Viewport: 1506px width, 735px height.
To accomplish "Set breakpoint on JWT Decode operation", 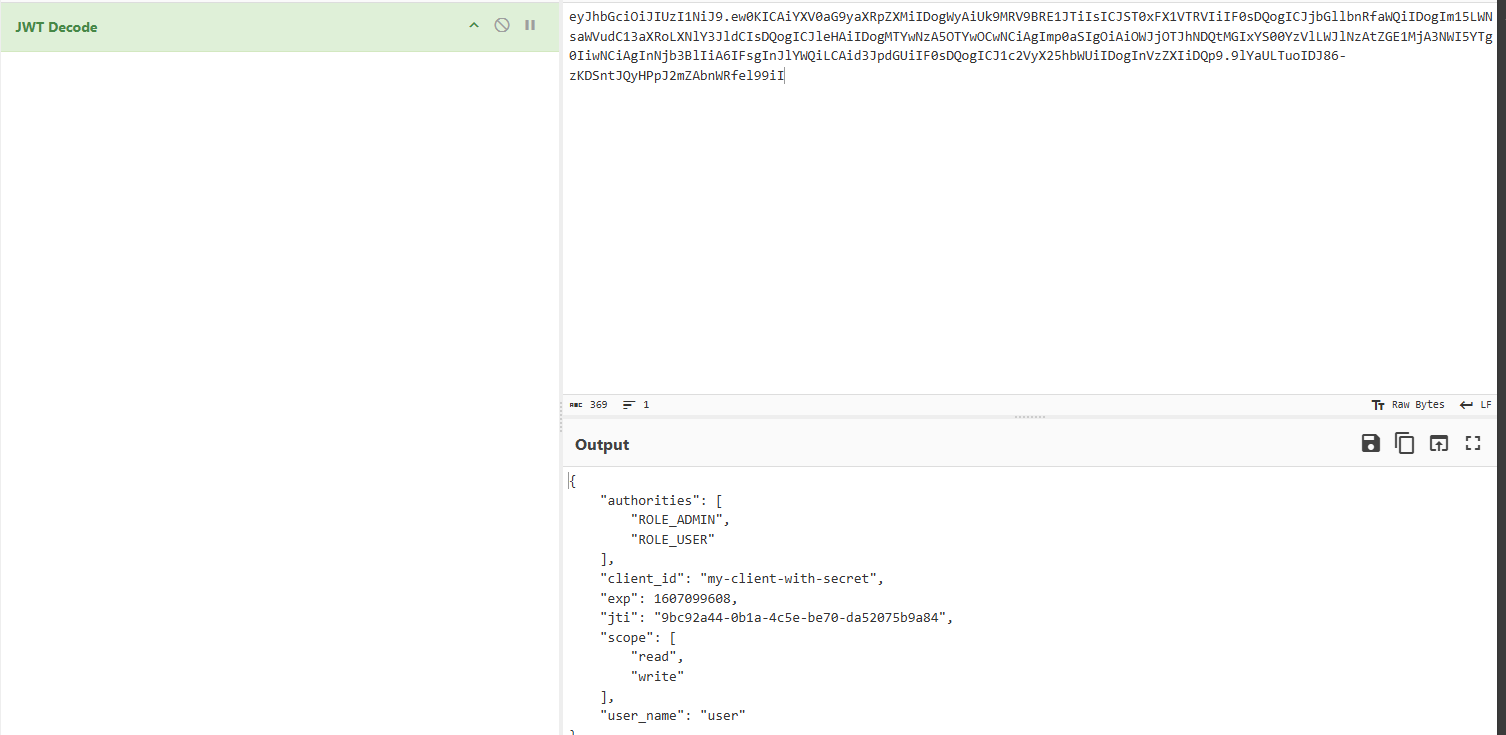I will pos(530,25).
